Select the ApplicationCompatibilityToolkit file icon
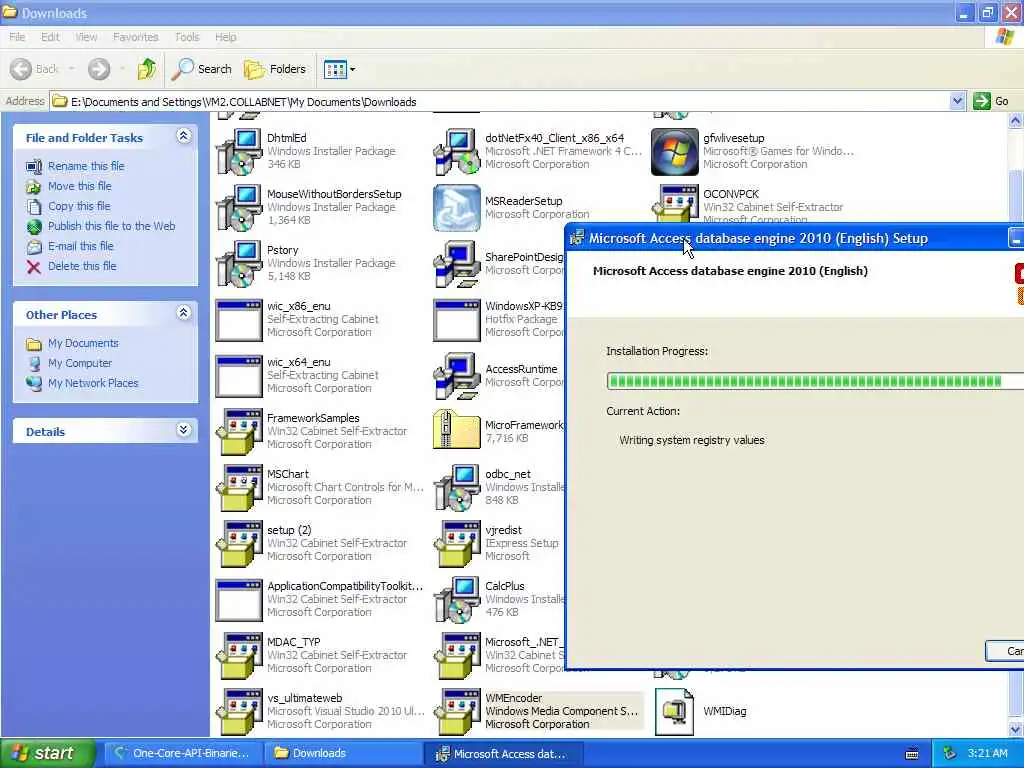Image resolution: width=1024 pixels, height=768 pixels. click(x=239, y=600)
